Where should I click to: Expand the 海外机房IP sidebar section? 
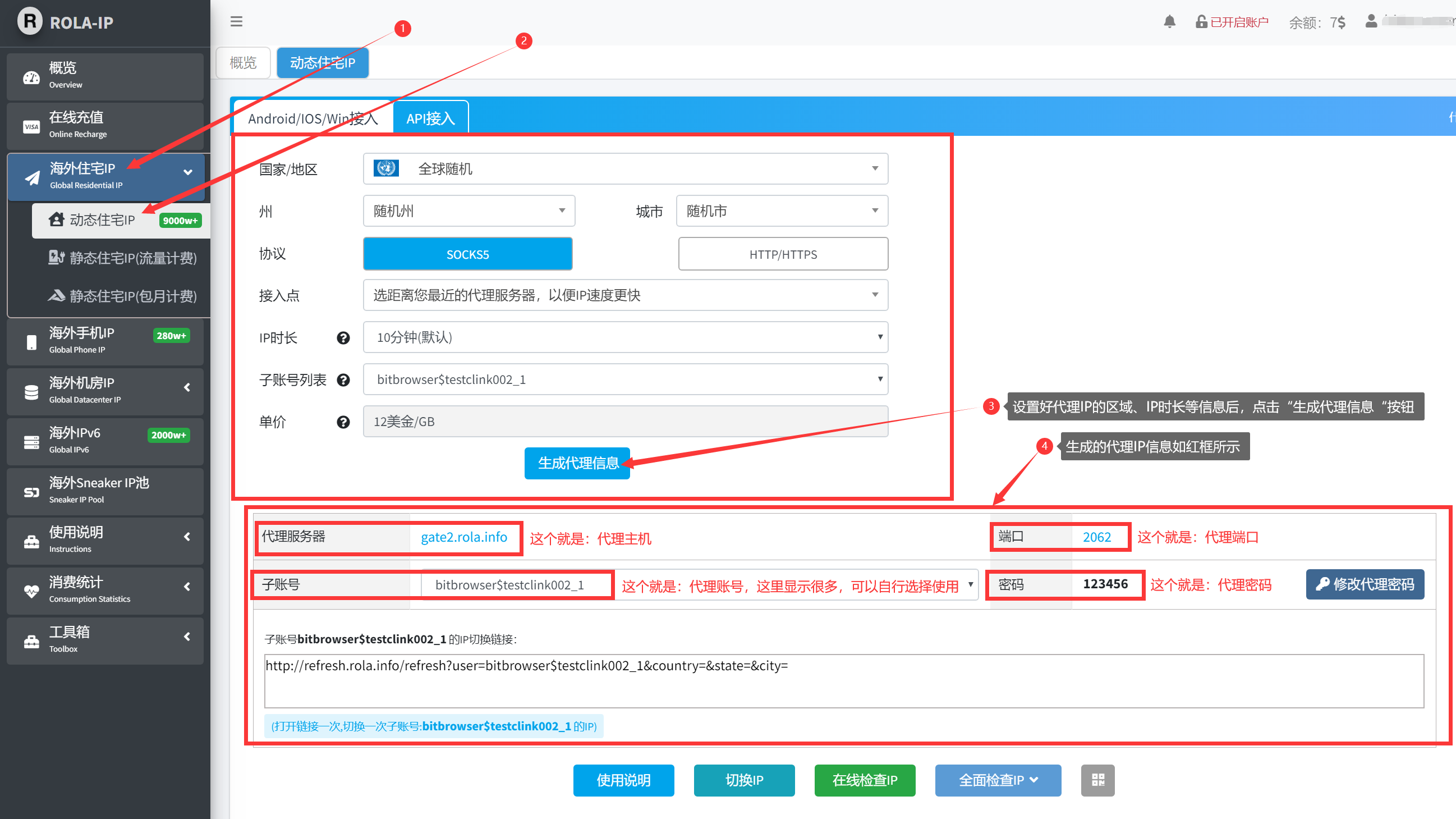point(105,389)
